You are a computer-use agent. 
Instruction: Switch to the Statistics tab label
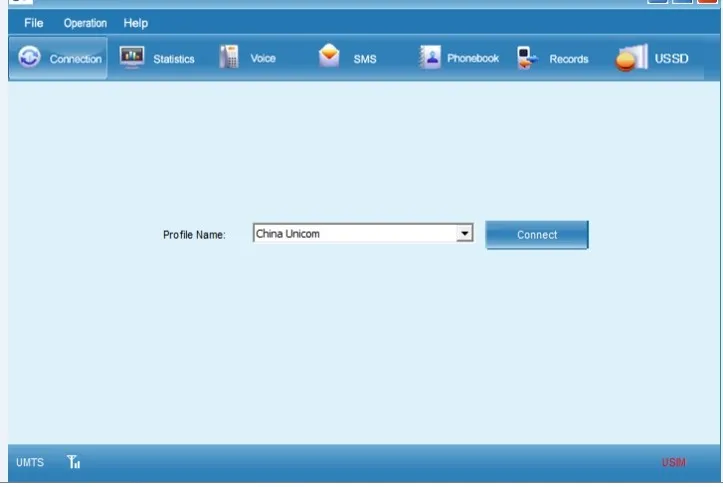point(174,59)
